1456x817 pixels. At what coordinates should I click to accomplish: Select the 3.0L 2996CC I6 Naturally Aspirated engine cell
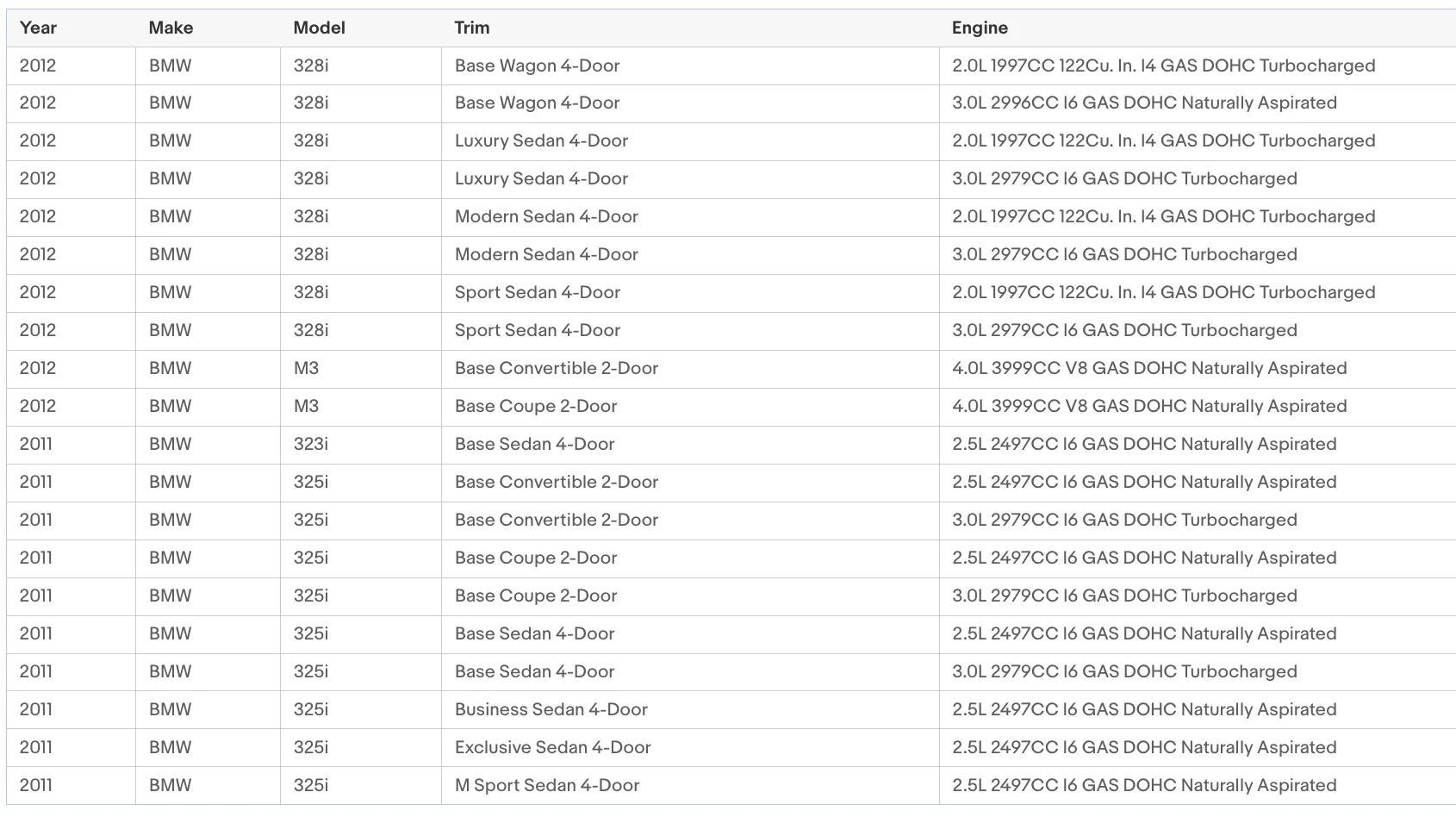pyautogui.click(x=1198, y=103)
